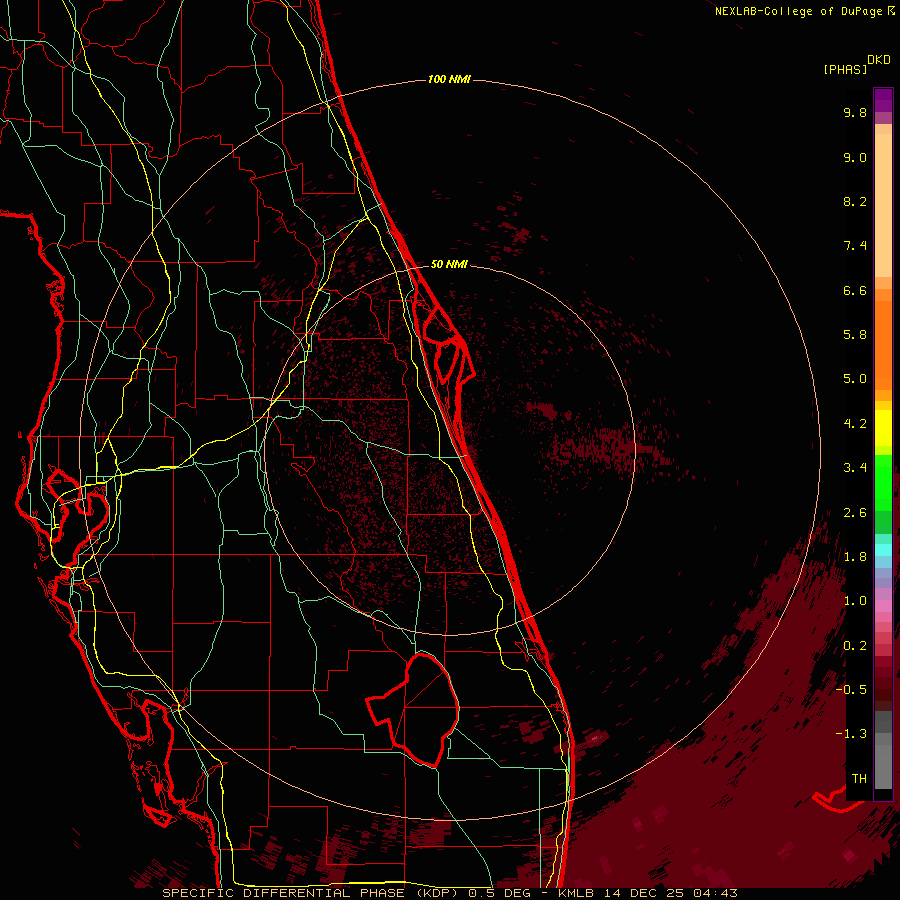Click the 8.2 scale value
Viewport: 900px width, 900px height.
855,201
